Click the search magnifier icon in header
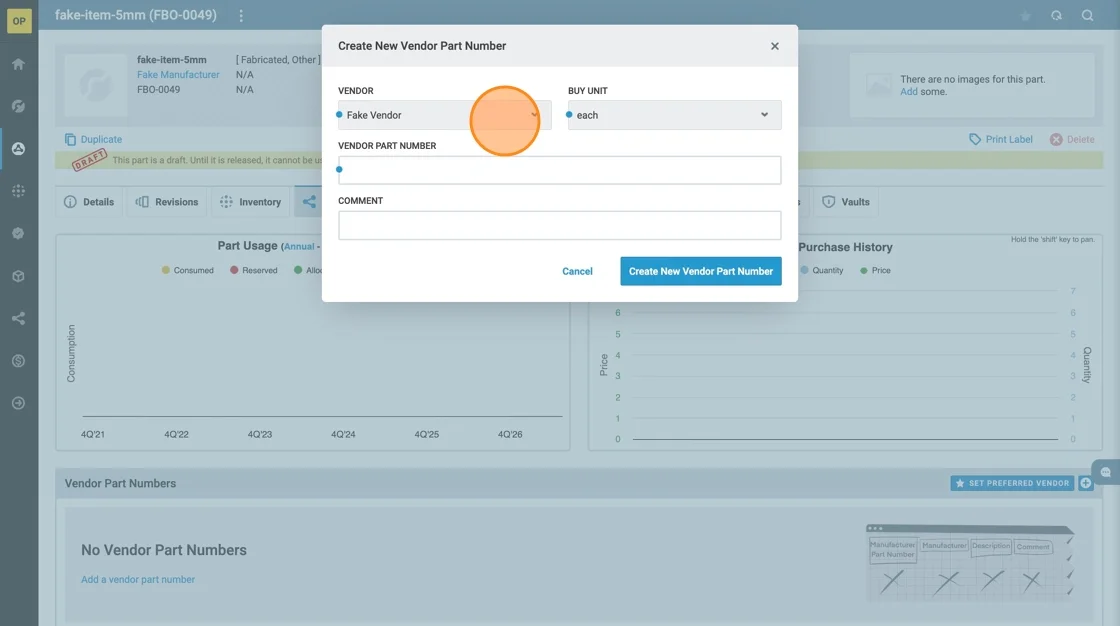The width and height of the screenshot is (1120, 626). point(1087,16)
